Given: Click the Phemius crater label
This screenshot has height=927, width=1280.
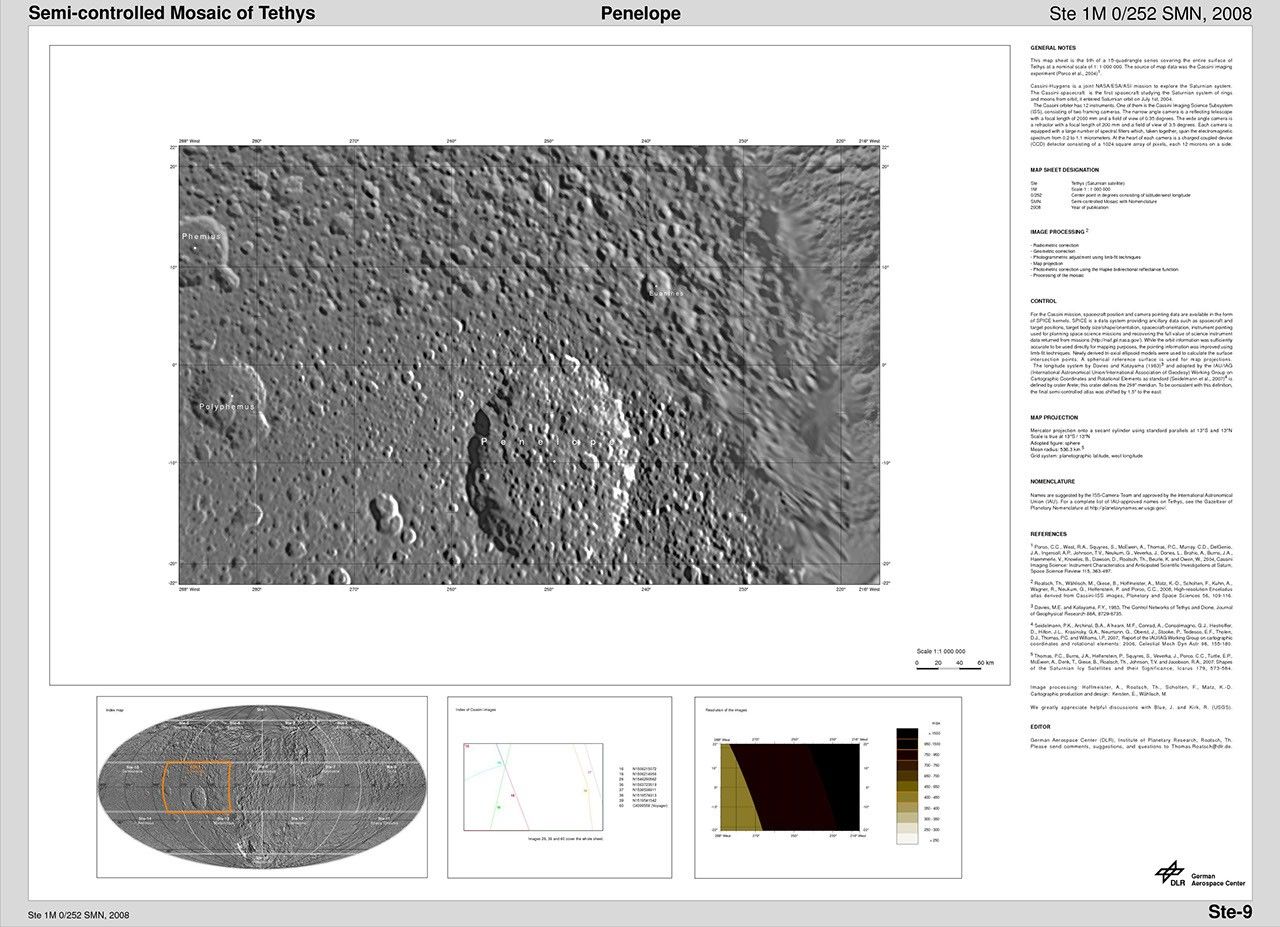Looking at the screenshot, I should 201,236.
